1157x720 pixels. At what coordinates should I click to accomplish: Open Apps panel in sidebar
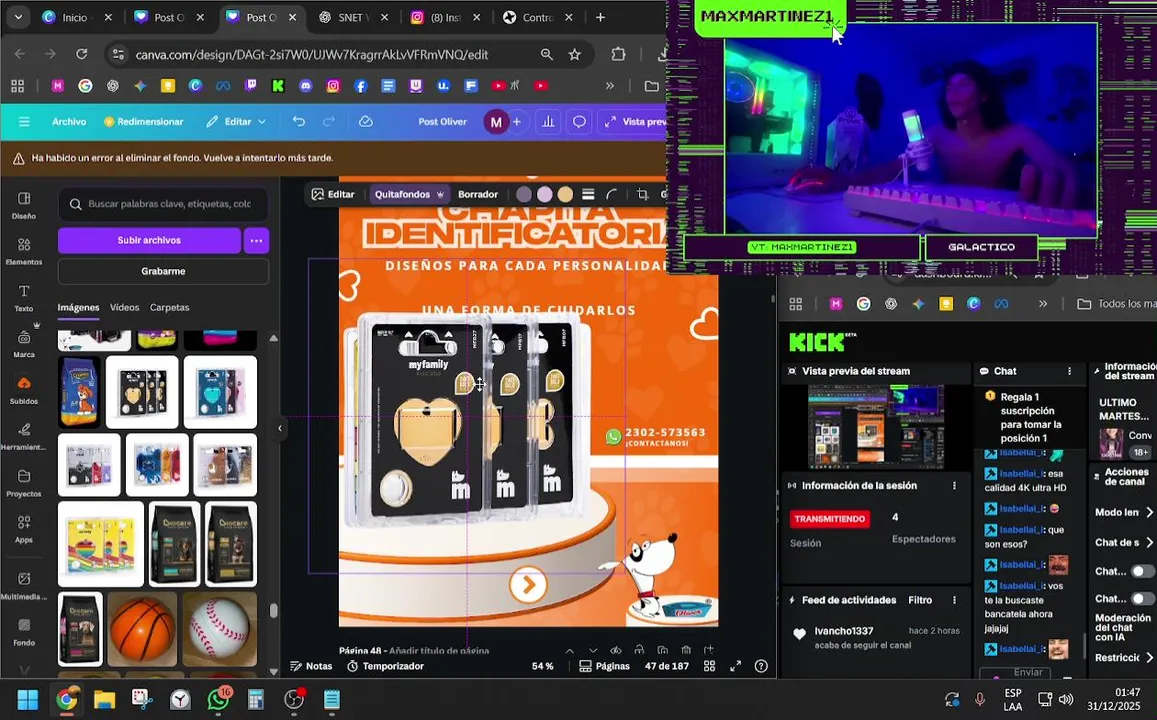tap(24, 529)
